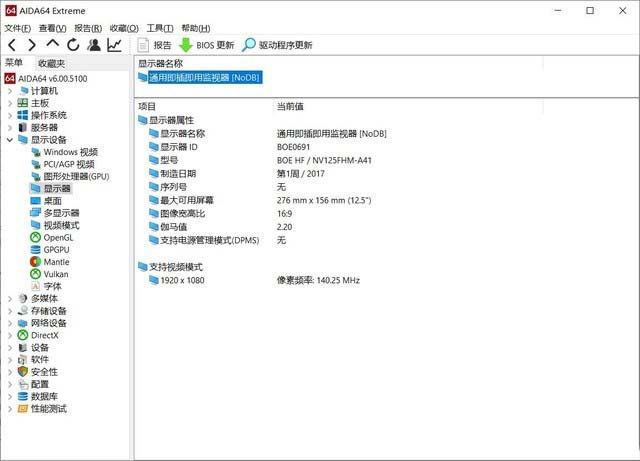Select the 安全性 shield icon
The height and width of the screenshot is (461, 640).
(23, 372)
